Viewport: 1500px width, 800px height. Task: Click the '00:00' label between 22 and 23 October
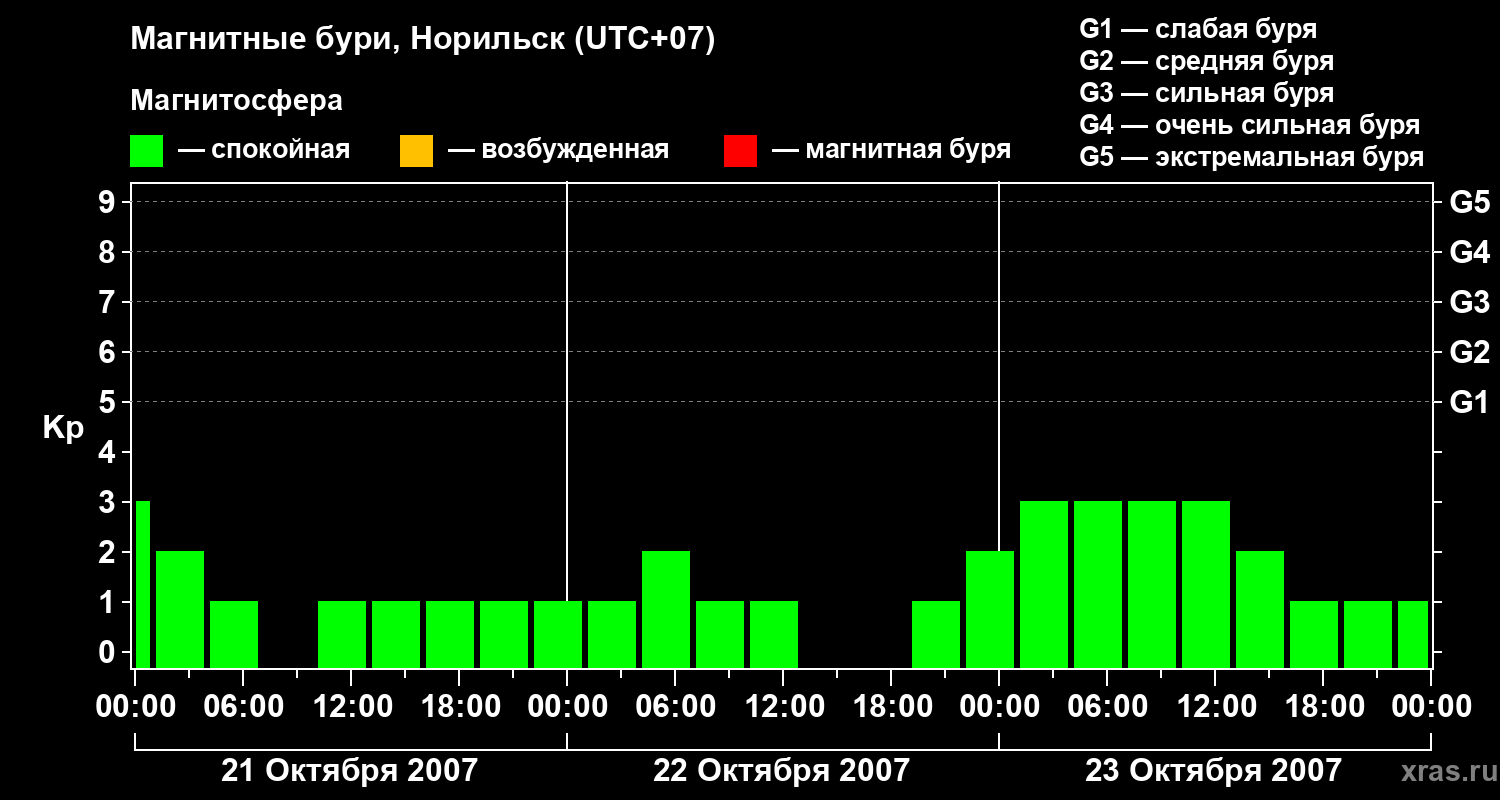(999, 707)
